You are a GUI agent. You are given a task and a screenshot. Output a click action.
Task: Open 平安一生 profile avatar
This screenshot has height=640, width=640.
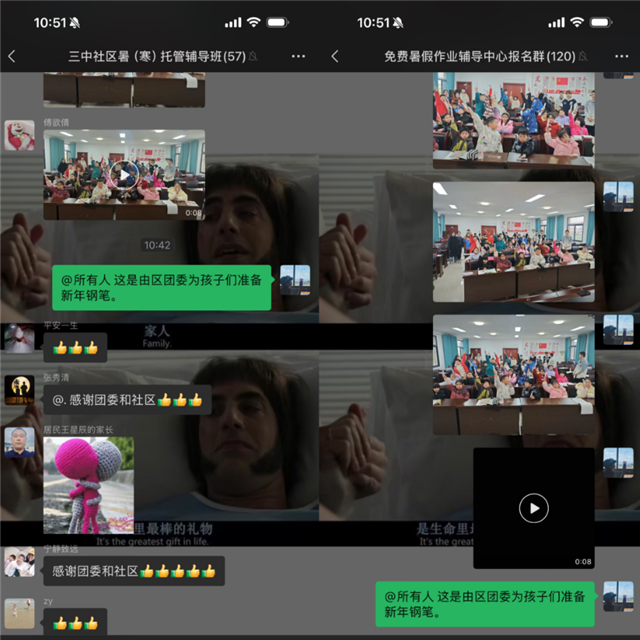point(19,339)
